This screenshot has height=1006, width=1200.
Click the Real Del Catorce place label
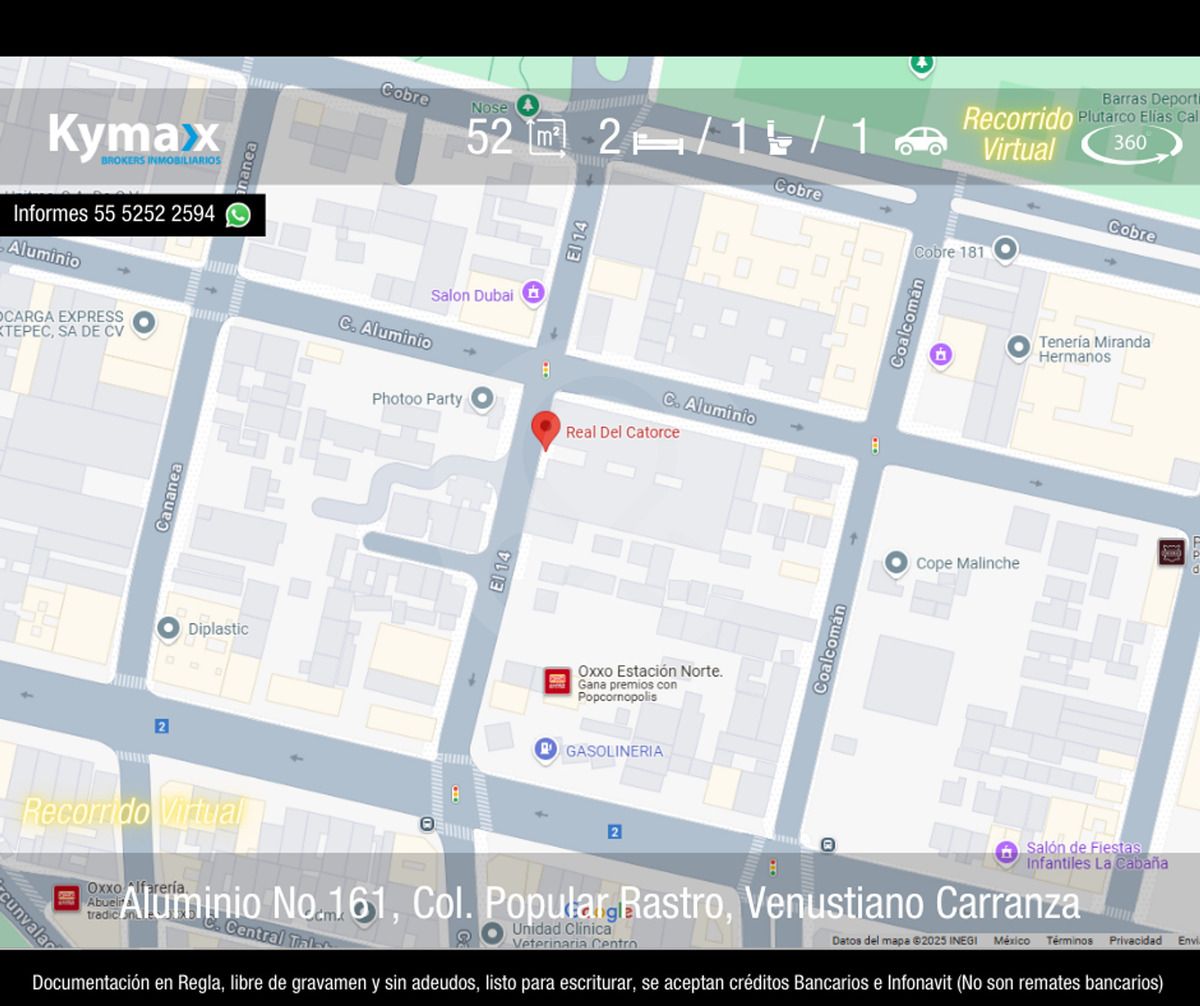[x=622, y=432]
